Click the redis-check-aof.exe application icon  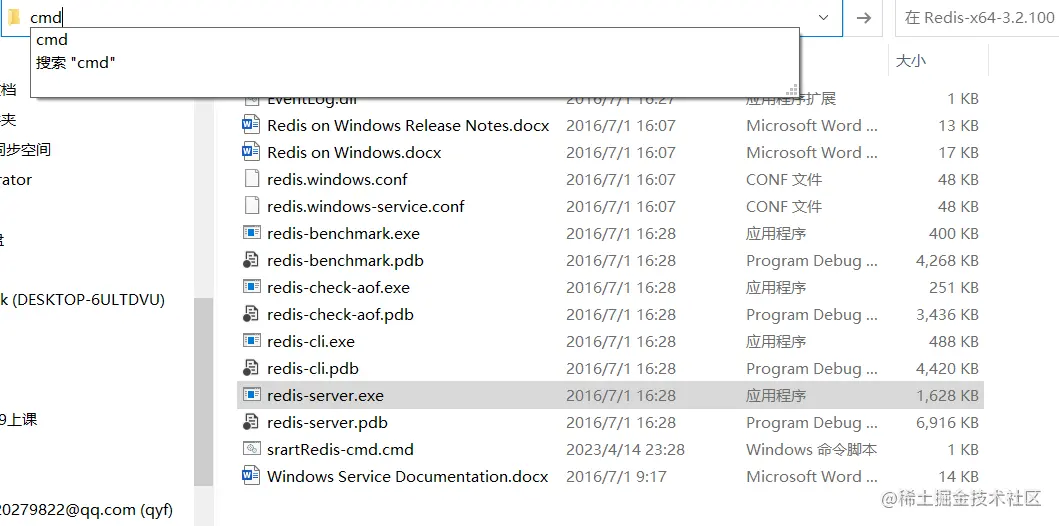pos(251,287)
